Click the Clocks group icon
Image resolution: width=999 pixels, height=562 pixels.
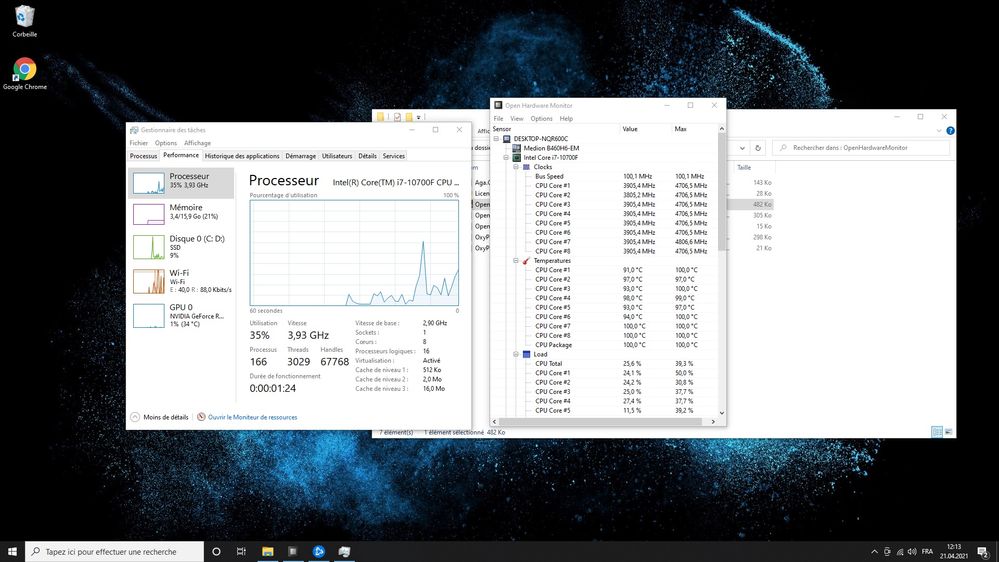(526, 167)
